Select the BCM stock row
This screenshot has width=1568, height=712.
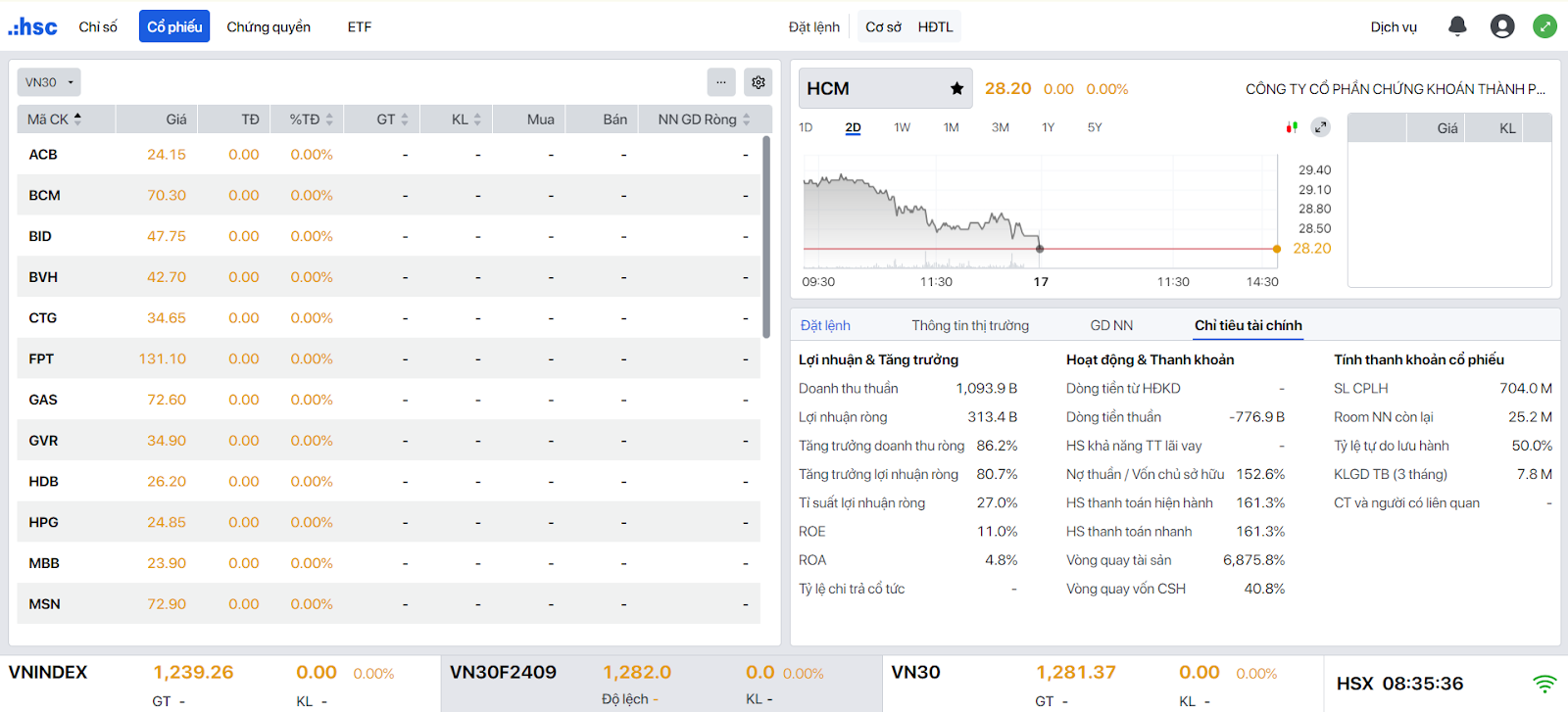[388, 196]
